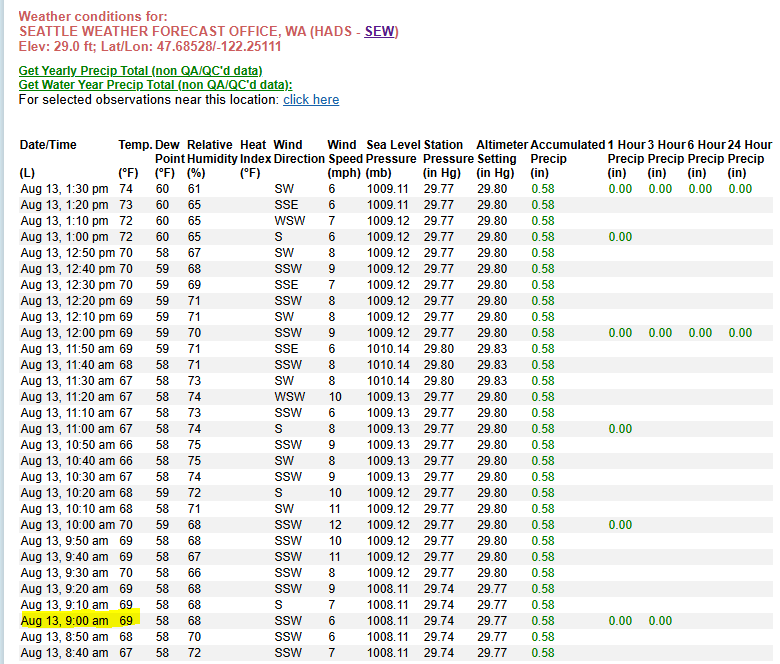Select wind direction 'S' in 9:10 am row
This screenshot has height=664, width=780.
click(278, 605)
